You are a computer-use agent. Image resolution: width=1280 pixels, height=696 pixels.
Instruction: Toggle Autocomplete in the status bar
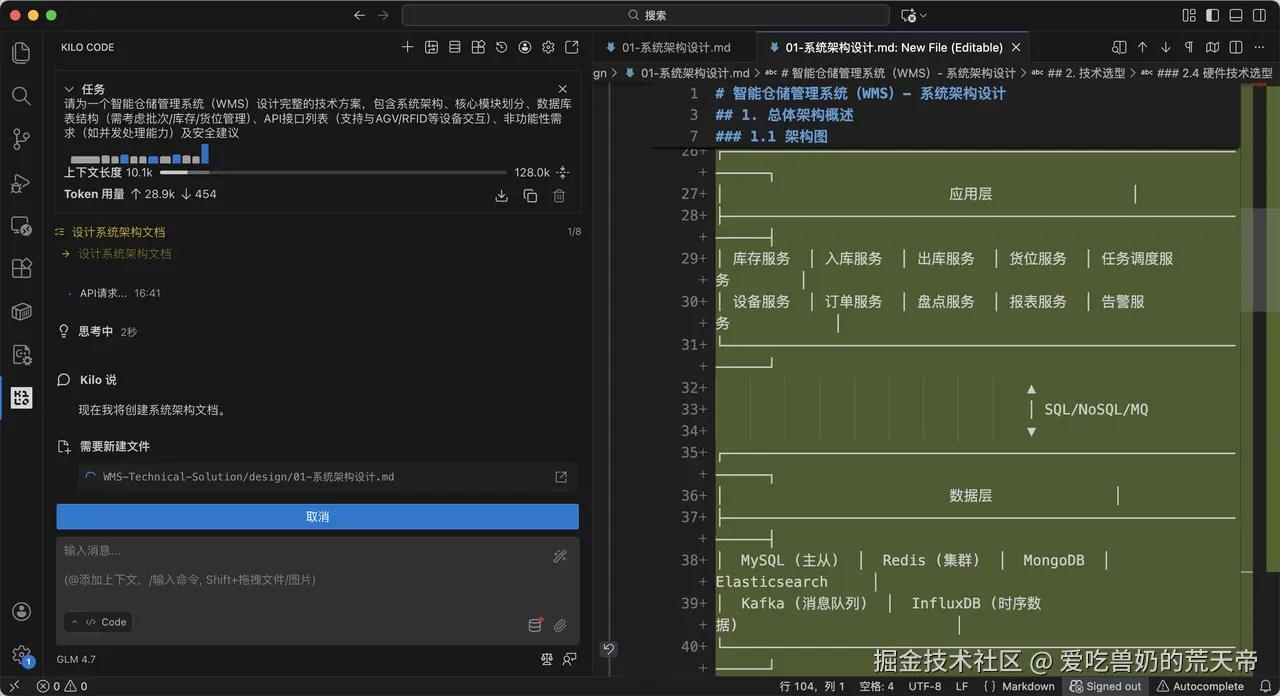point(1203,687)
